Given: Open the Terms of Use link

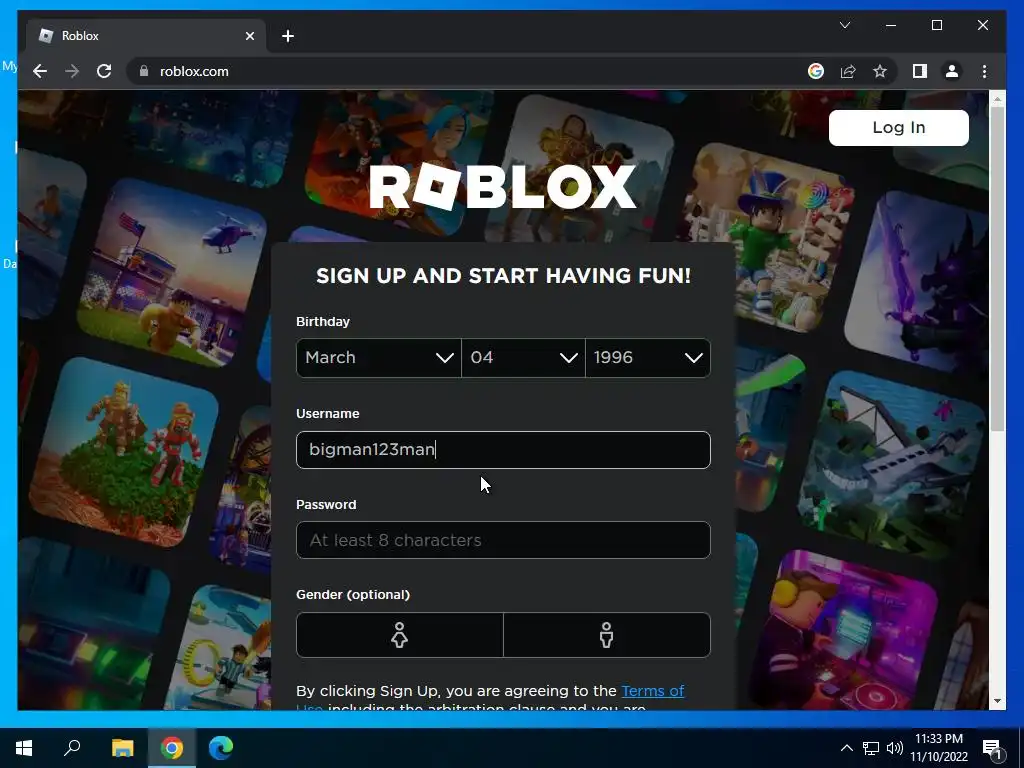Looking at the screenshot, I should point(652,691).
